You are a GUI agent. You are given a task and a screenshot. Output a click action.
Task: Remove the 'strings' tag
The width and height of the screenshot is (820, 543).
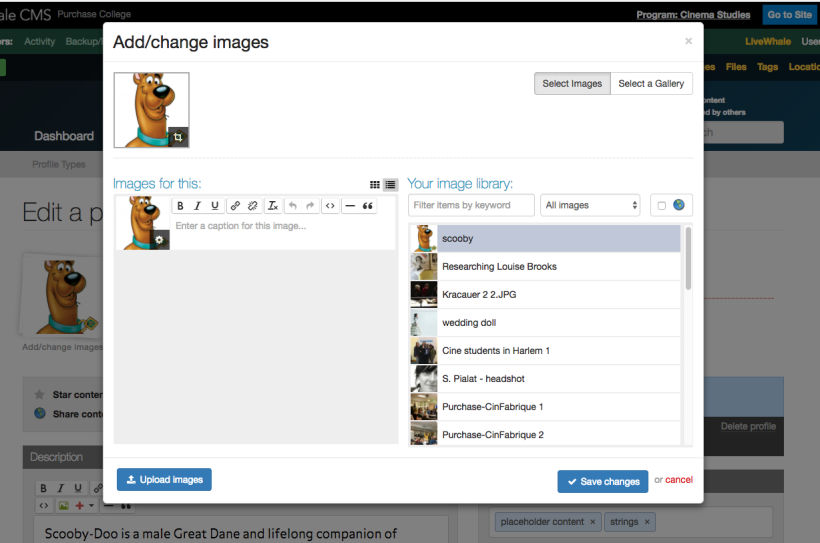pyautogui.click(x=647, y=522)
